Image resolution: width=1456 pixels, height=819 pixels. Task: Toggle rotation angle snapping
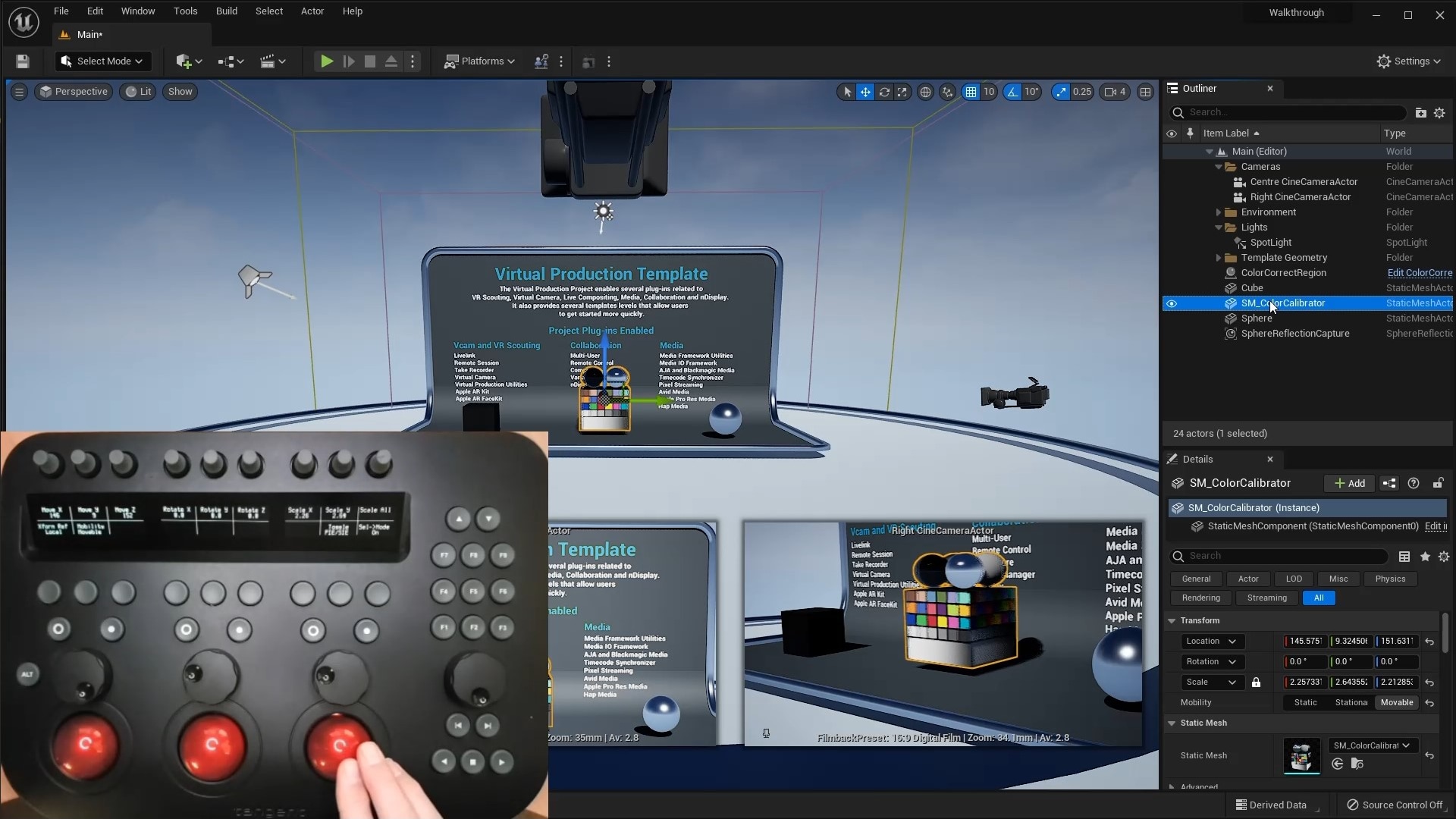coord(1012,92)
